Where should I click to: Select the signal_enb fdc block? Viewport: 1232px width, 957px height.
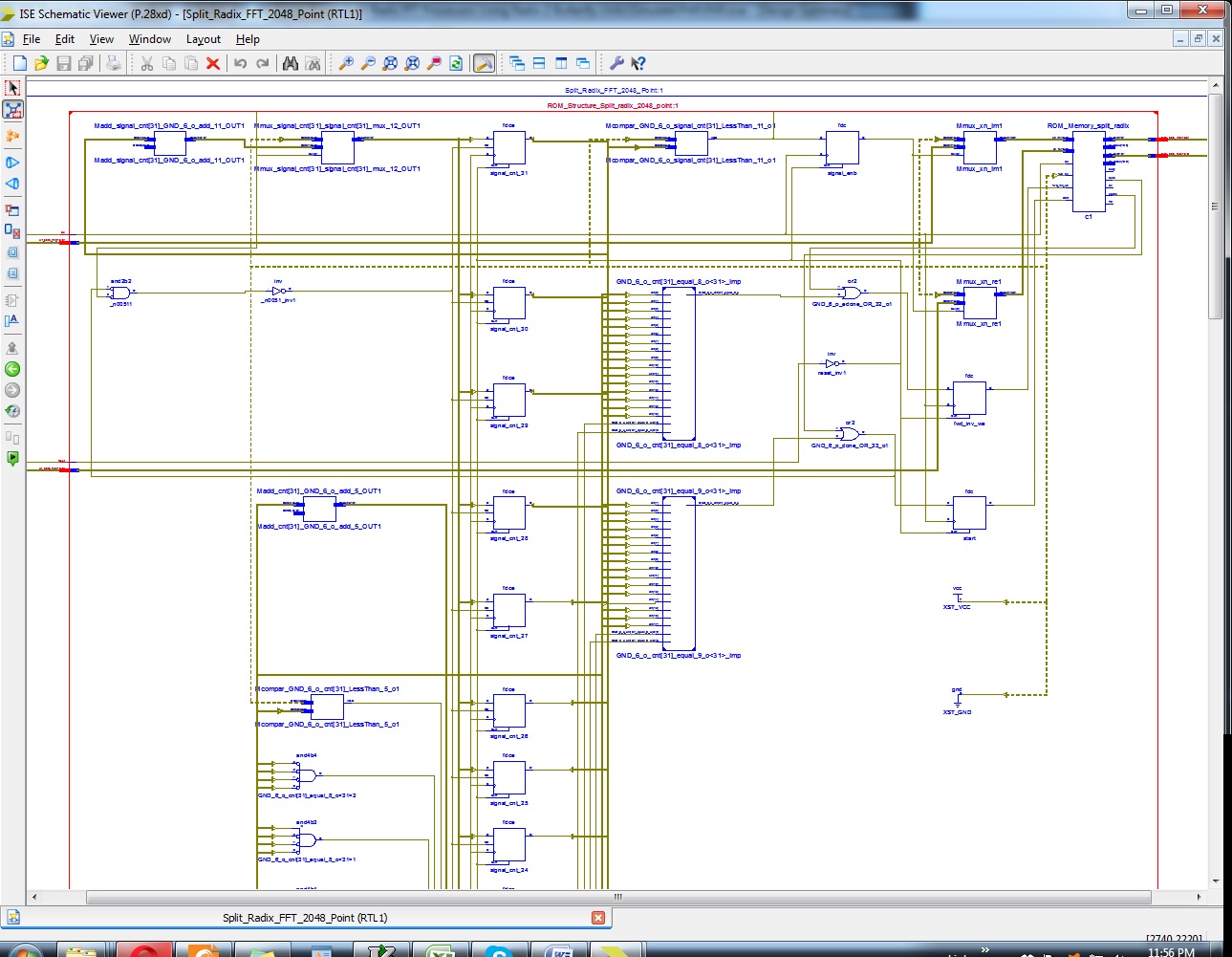point(842,148)
